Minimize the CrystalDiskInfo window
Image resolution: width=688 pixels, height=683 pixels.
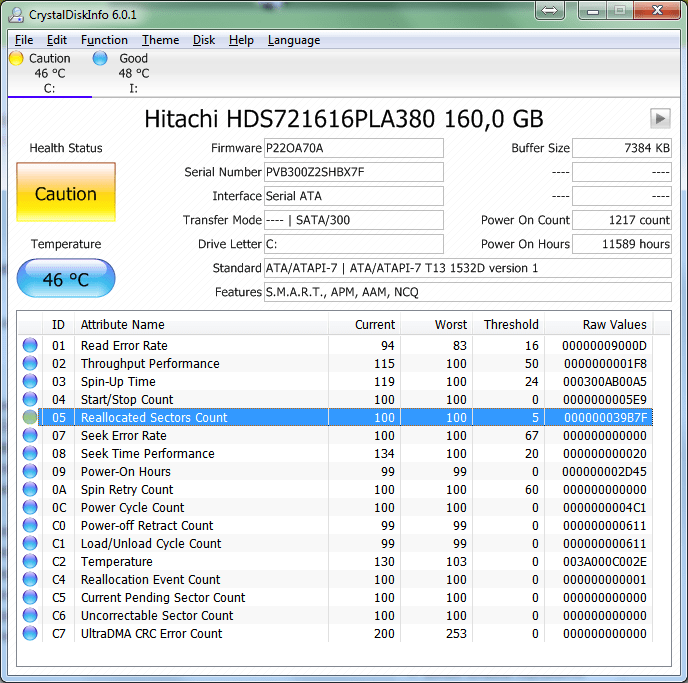[593, 10]
